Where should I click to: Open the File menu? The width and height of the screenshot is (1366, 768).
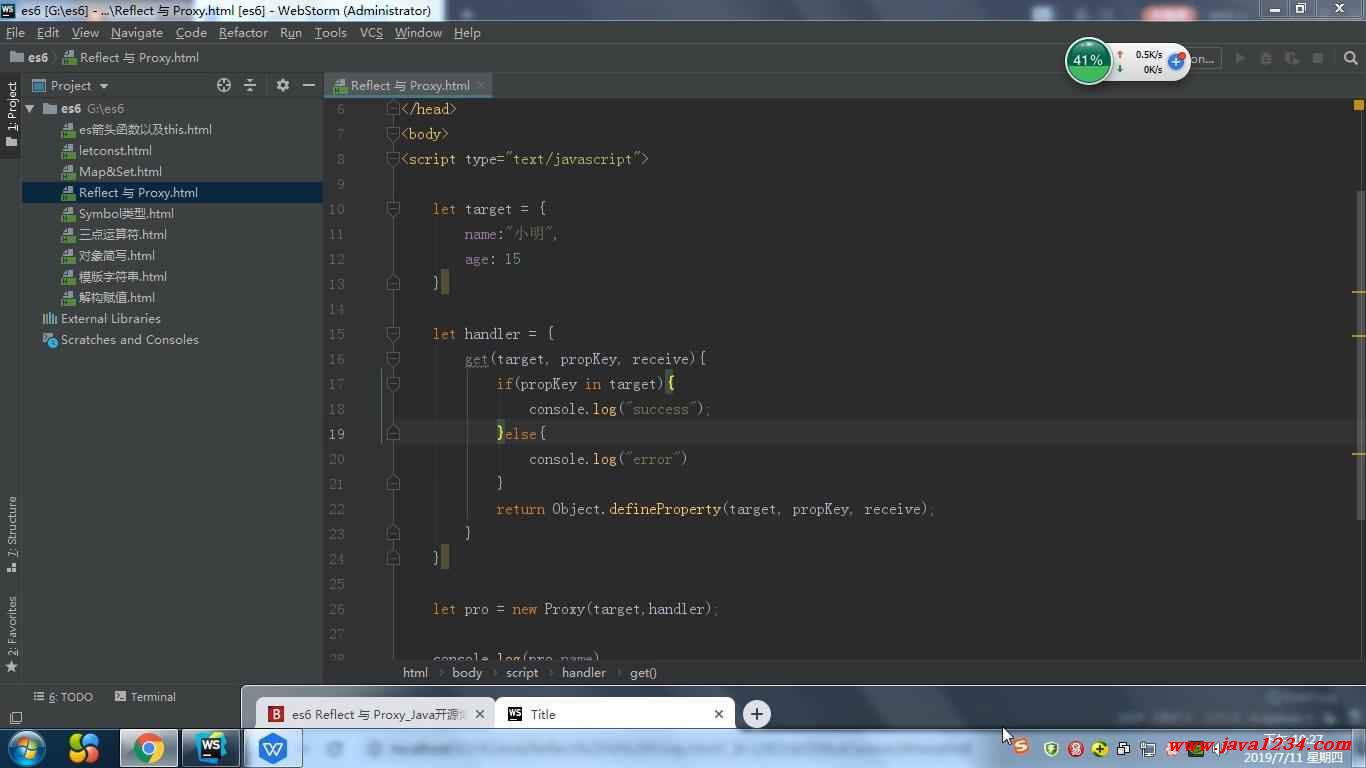click(x=15, y=33)
